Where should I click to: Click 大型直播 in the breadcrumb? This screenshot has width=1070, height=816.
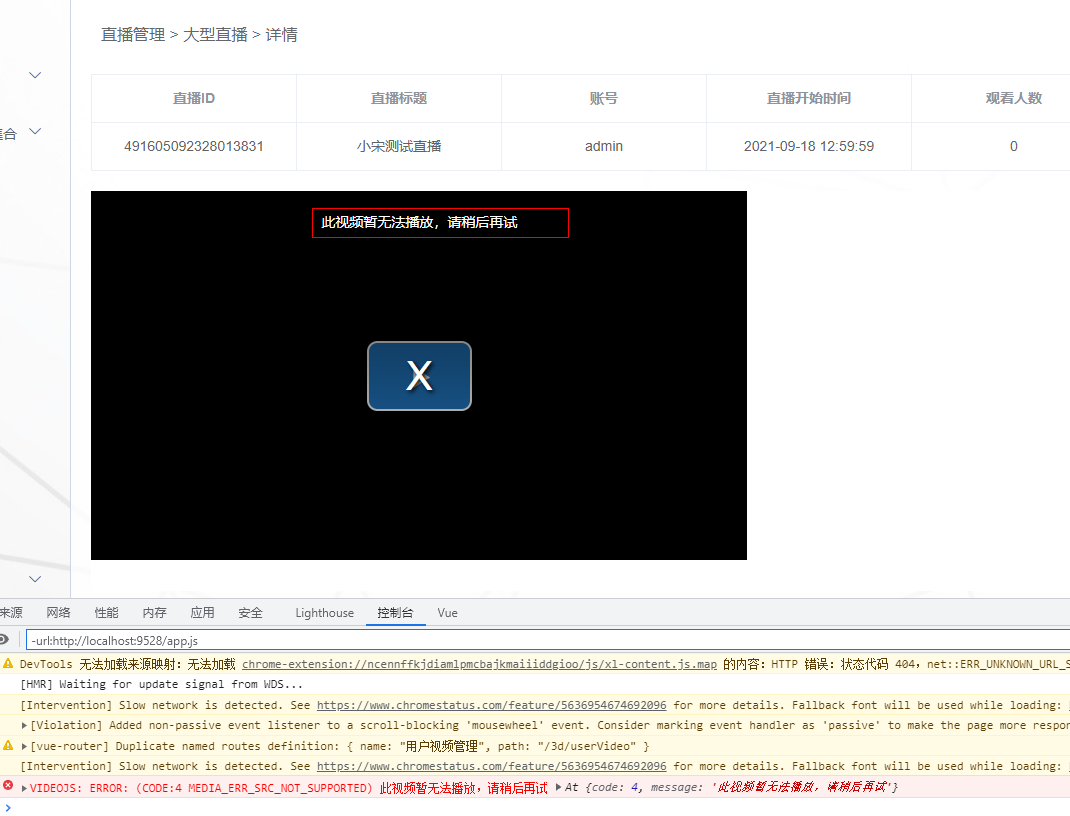point(215,35)
